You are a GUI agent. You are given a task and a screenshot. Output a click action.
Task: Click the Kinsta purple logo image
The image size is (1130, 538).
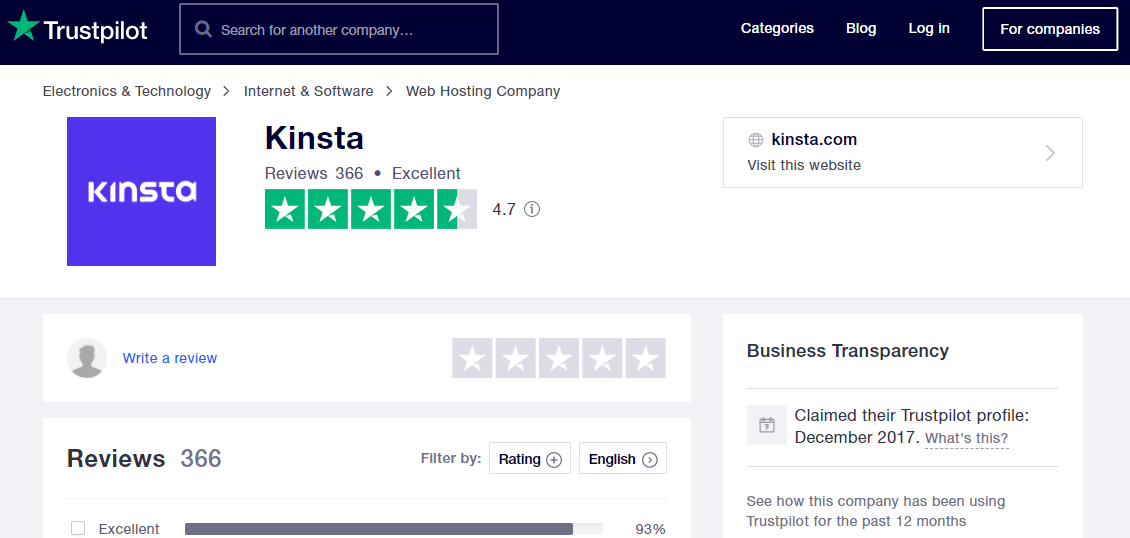click(x=141, y=192)
